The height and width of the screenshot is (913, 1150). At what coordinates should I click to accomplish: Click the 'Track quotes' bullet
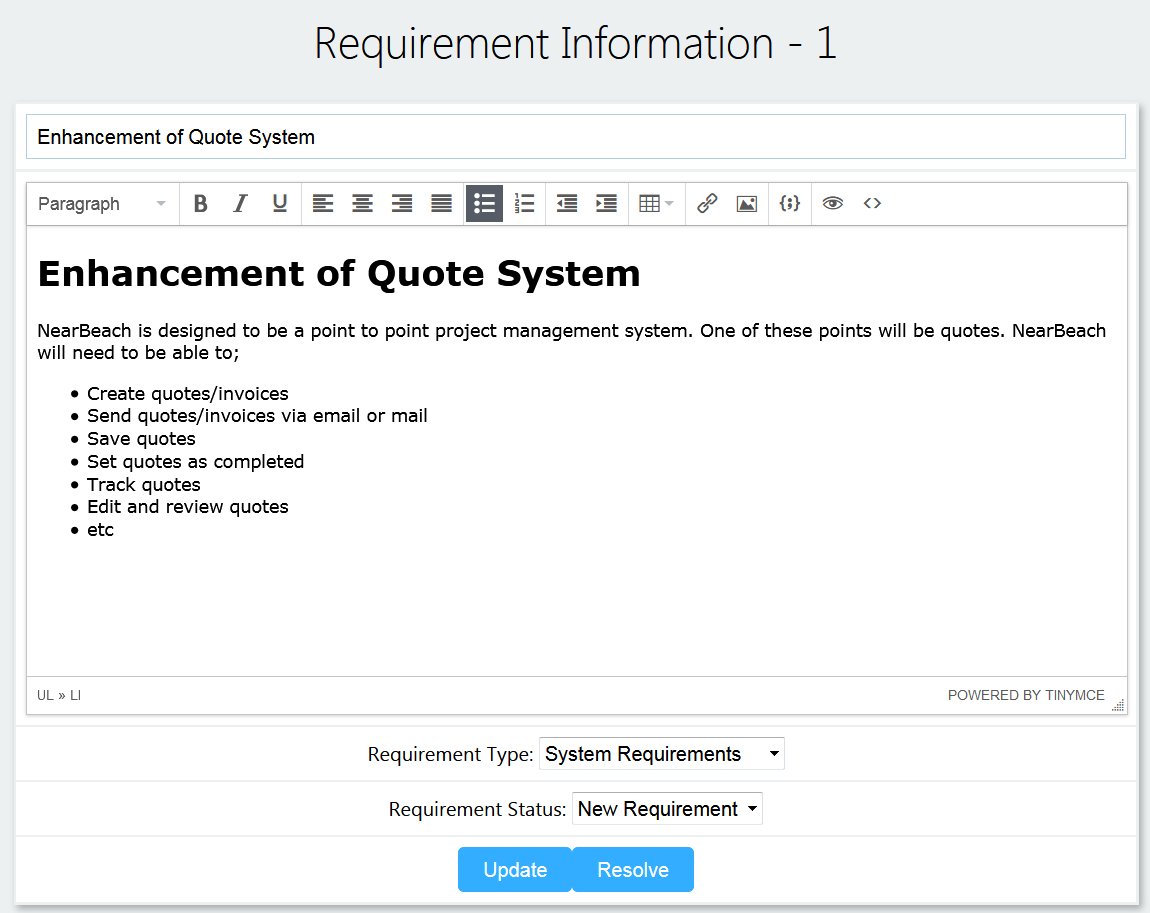point(144,485)
